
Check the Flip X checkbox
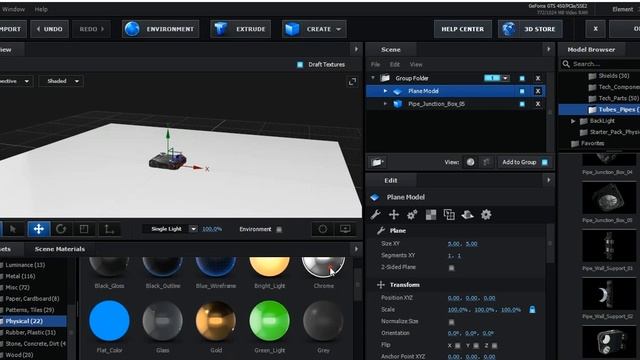pos(458,346)
